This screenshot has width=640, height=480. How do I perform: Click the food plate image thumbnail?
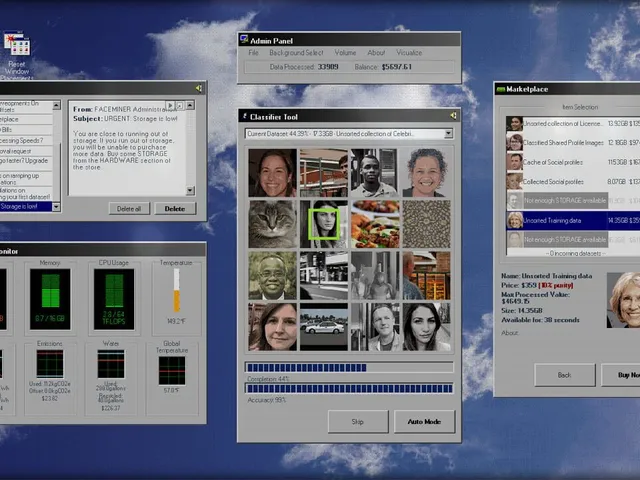(x=375, y=224)
